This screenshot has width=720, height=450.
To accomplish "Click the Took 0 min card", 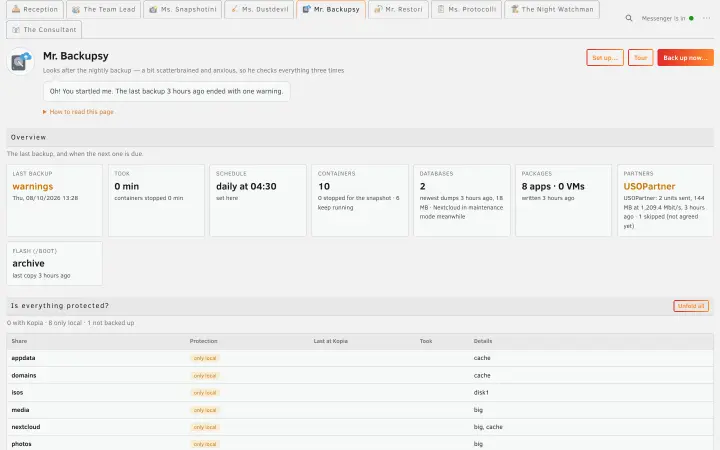I will point(156,200).
